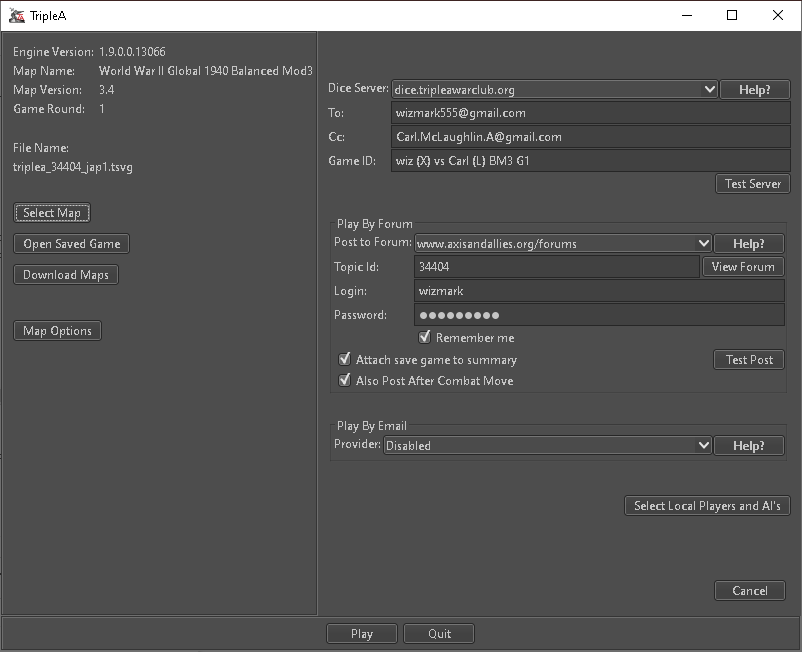Screen dimensions: 802x652
Task: Edit the Game ID field
Action: click(x=591, y=161)
